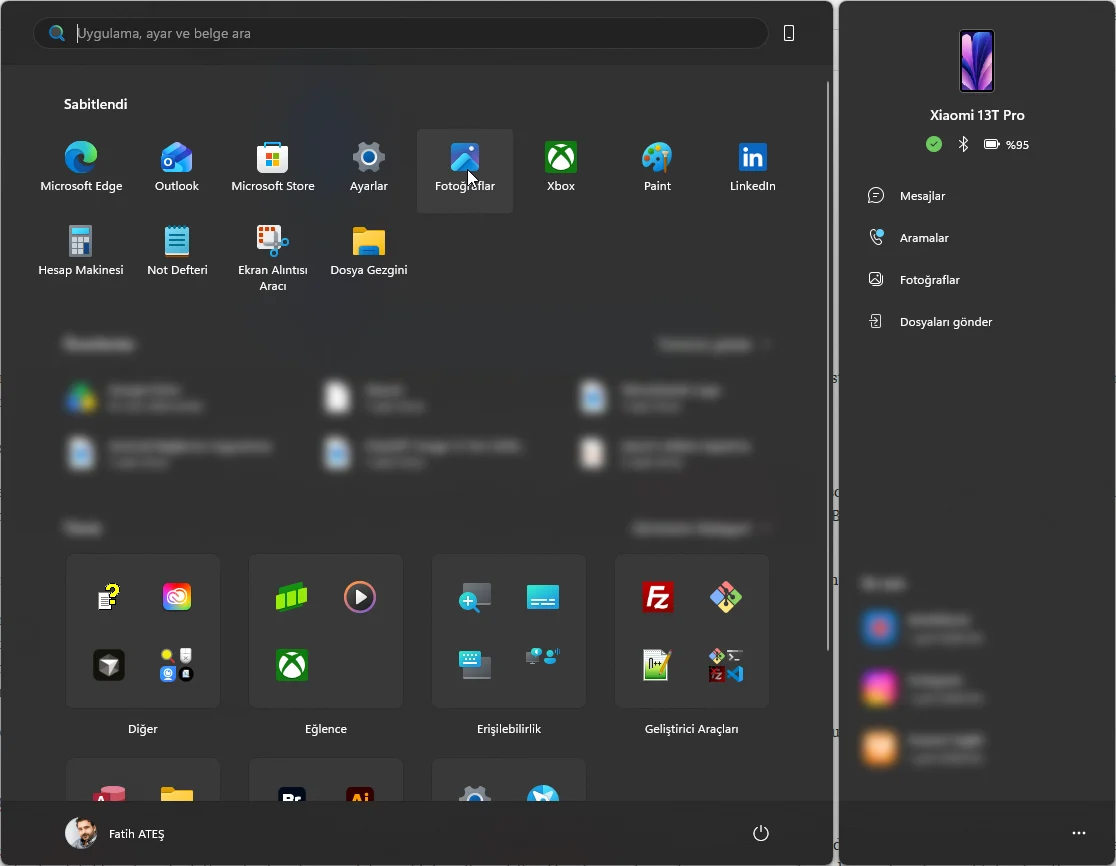Open Dosya Gezgini file explorer
Screen dimensions: 1116x866
pos(369,253)
